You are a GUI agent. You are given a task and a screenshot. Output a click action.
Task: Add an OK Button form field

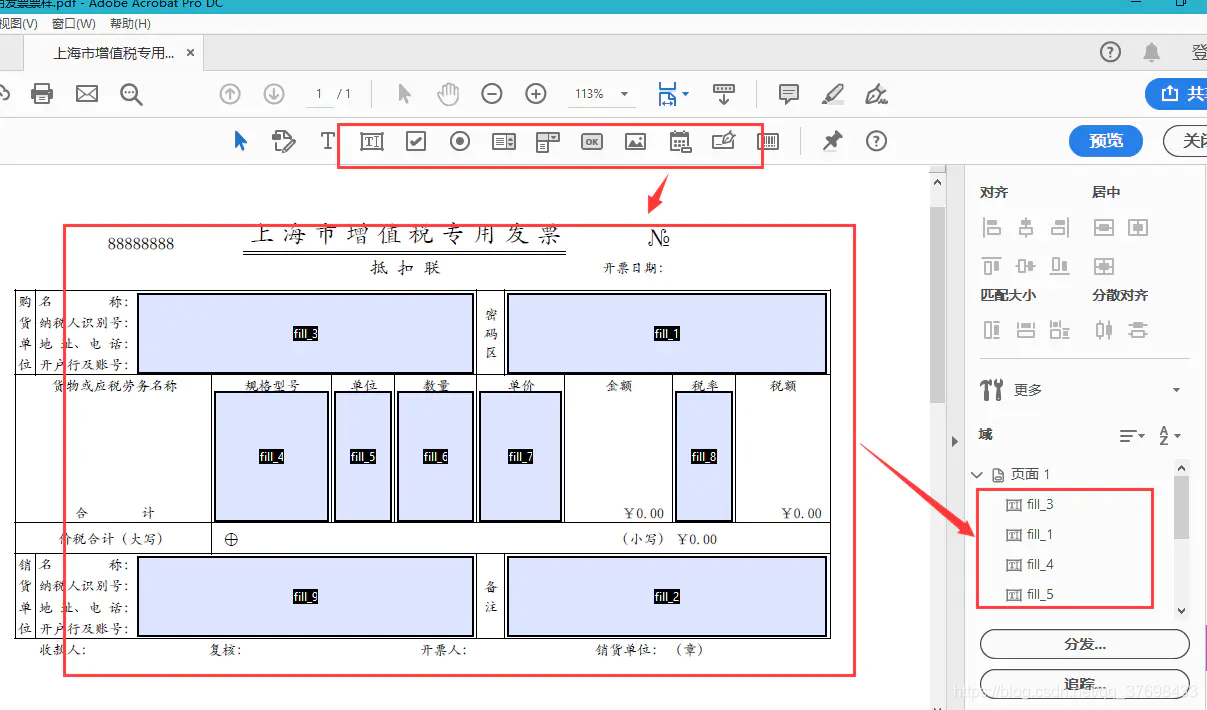(x=592, y=141)
